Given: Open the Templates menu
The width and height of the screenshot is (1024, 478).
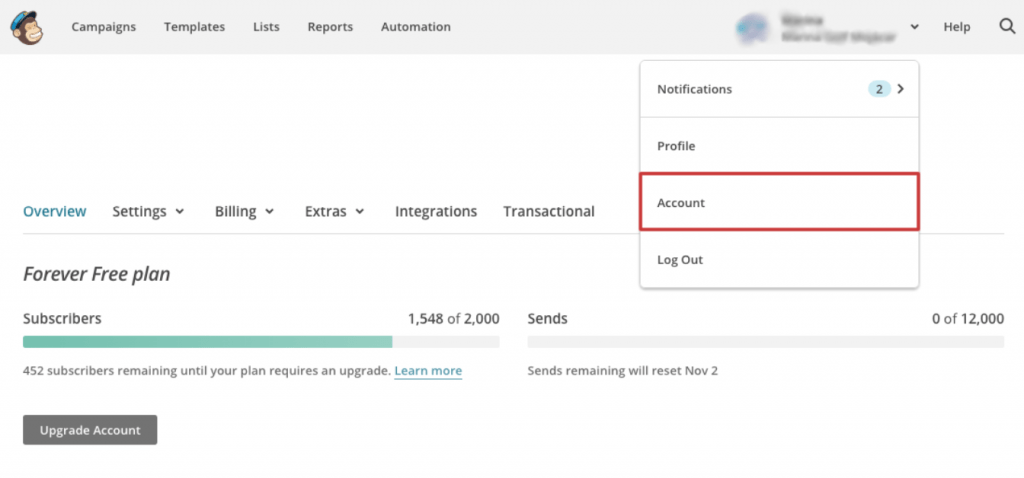Looking at the screenshot, I should [195, 27].
